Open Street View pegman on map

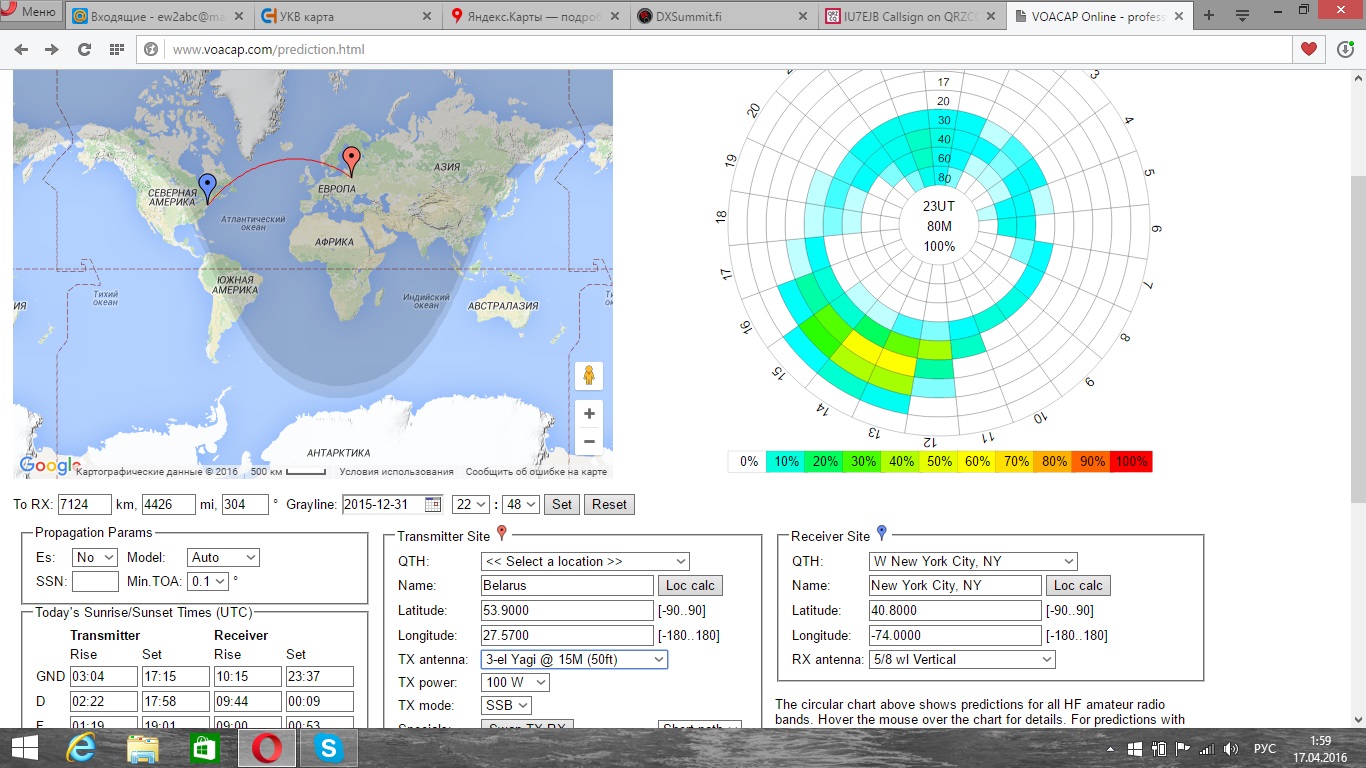pos(589,375)
